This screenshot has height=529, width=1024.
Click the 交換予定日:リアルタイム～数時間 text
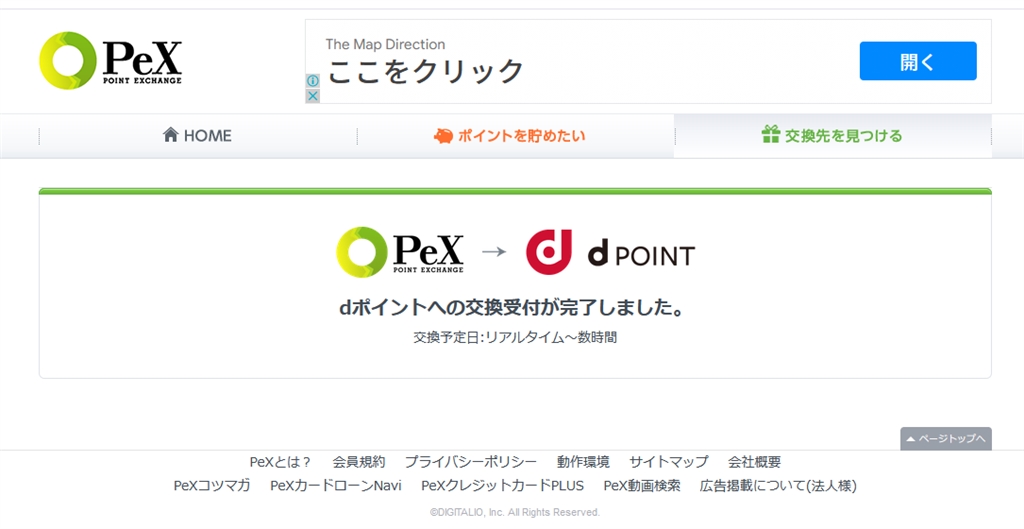(515, 338)
